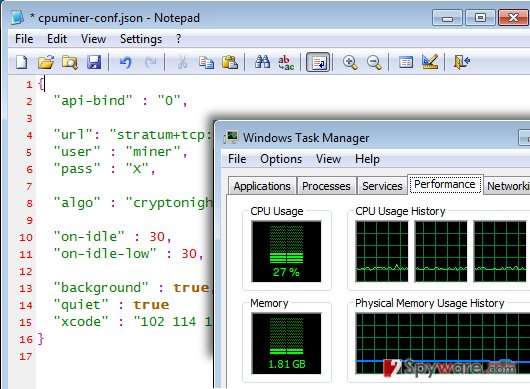
Task: Click the "on-idle" key on line 10
Action: (89, 237)
